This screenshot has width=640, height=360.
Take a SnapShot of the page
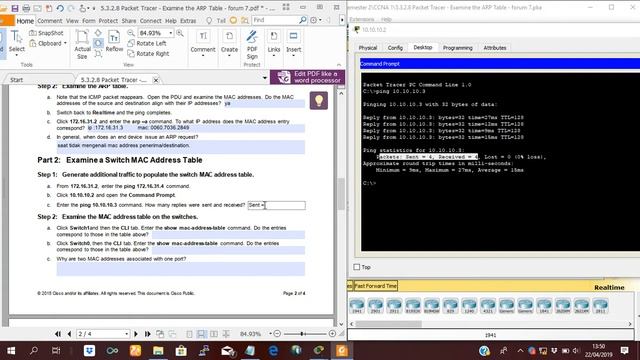(47, 33)
